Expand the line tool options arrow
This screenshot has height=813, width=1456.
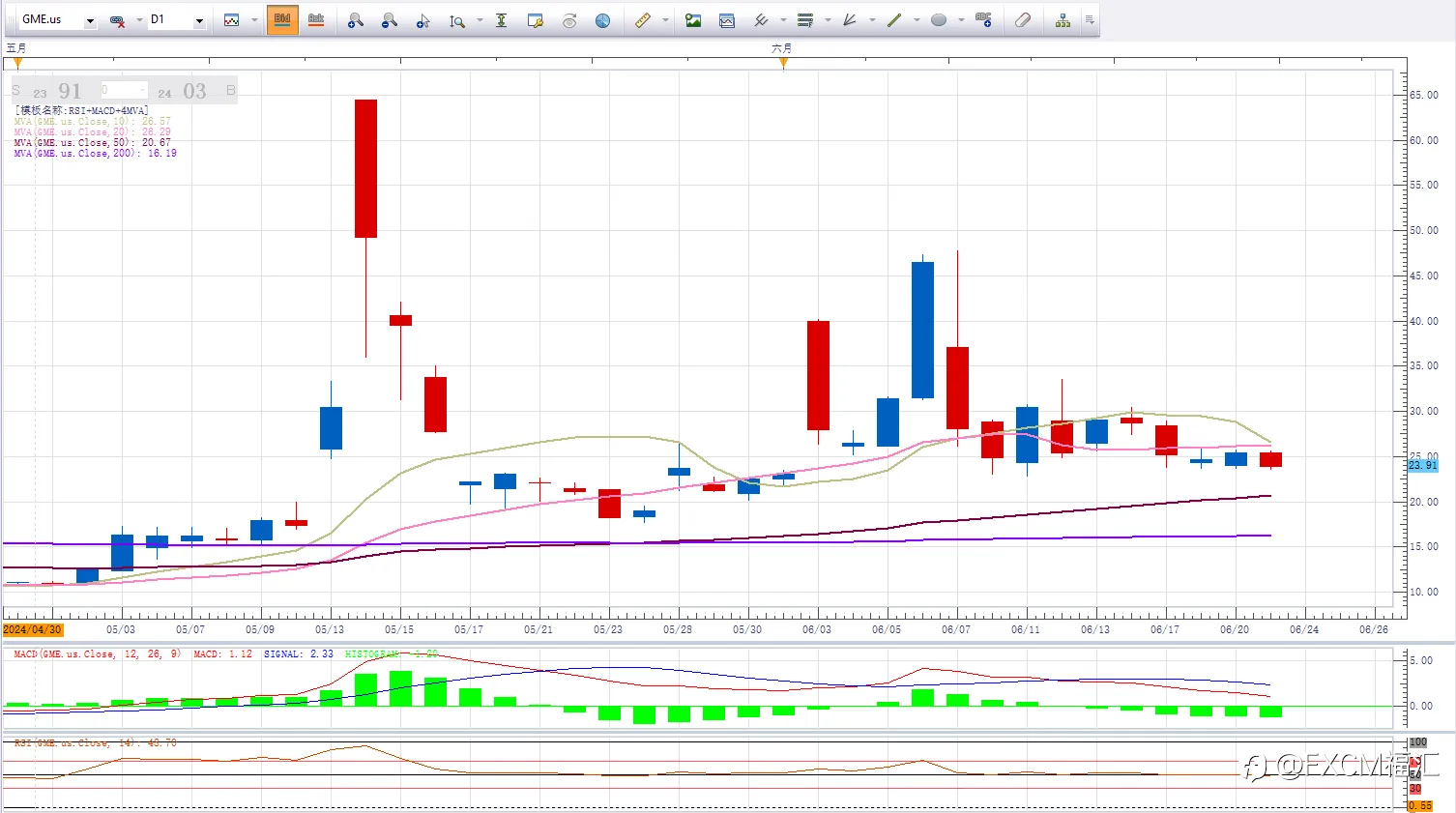pyautogui.click(x=917, y=20)
